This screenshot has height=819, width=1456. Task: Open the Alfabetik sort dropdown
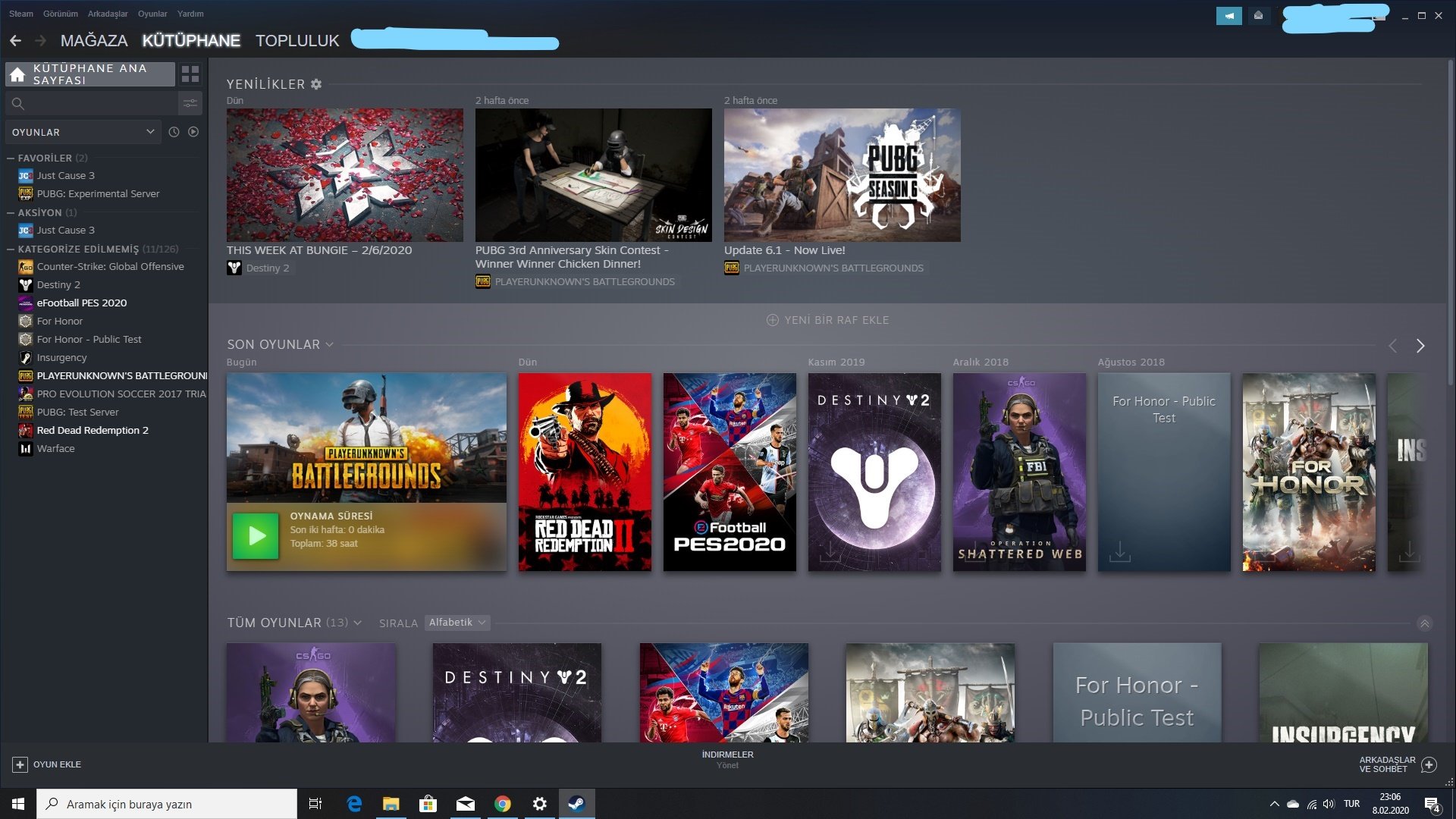pyautogui.click(x=457, y=623)
